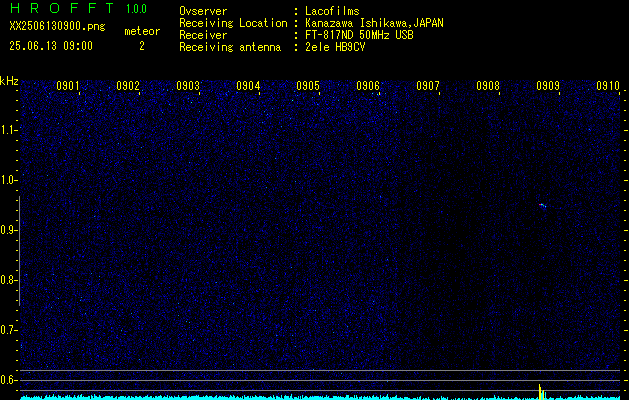Click Kanazawa Ishikawa,JAPAN text
Screen dimensions: 629x400
click(x=374, y=23)
